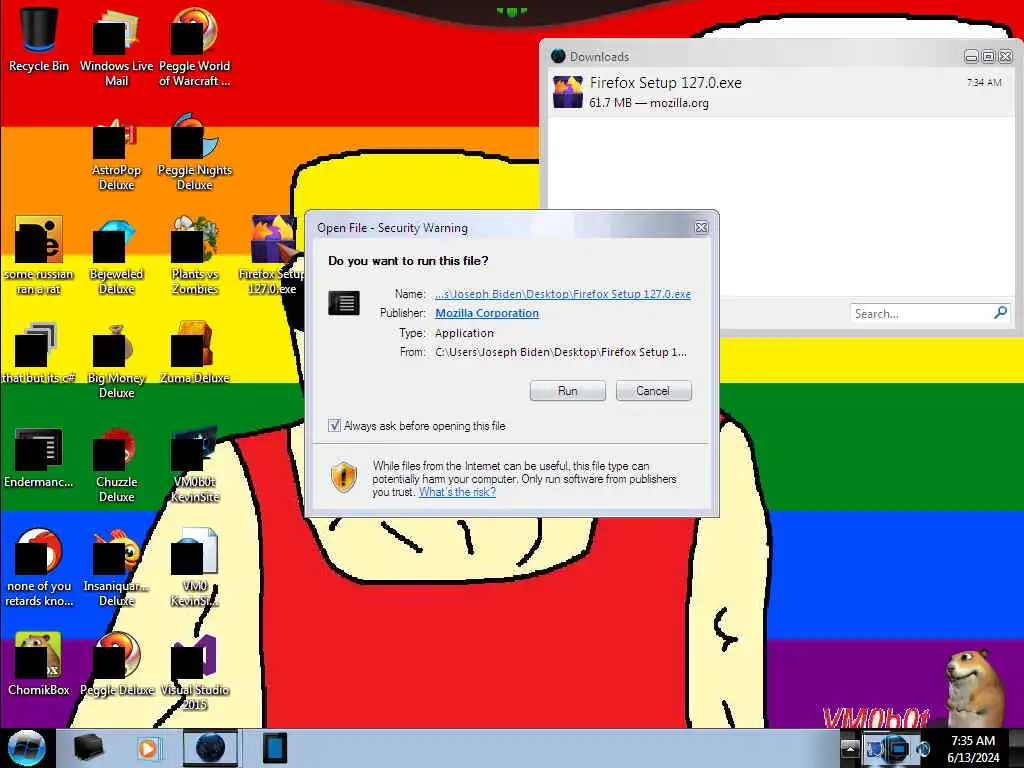Select the Zuma Deluxe desktop icon
The height and width of the screenshot is (768, 1024).
tap(194, 353)
